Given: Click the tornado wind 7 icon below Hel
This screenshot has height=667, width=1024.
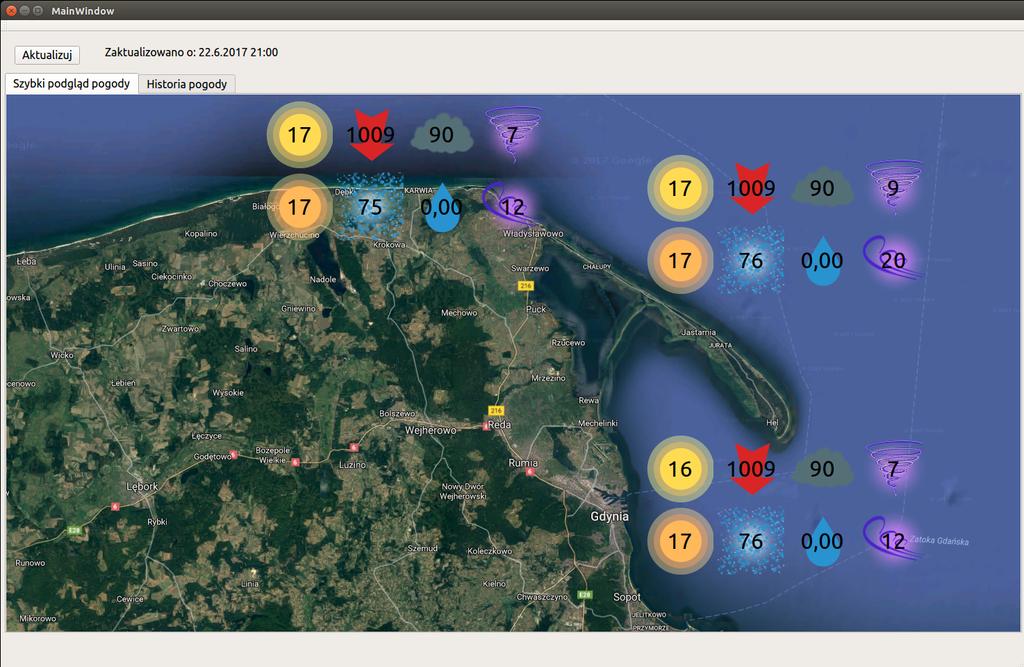Looking at the screenshot, I should [893, 468].
